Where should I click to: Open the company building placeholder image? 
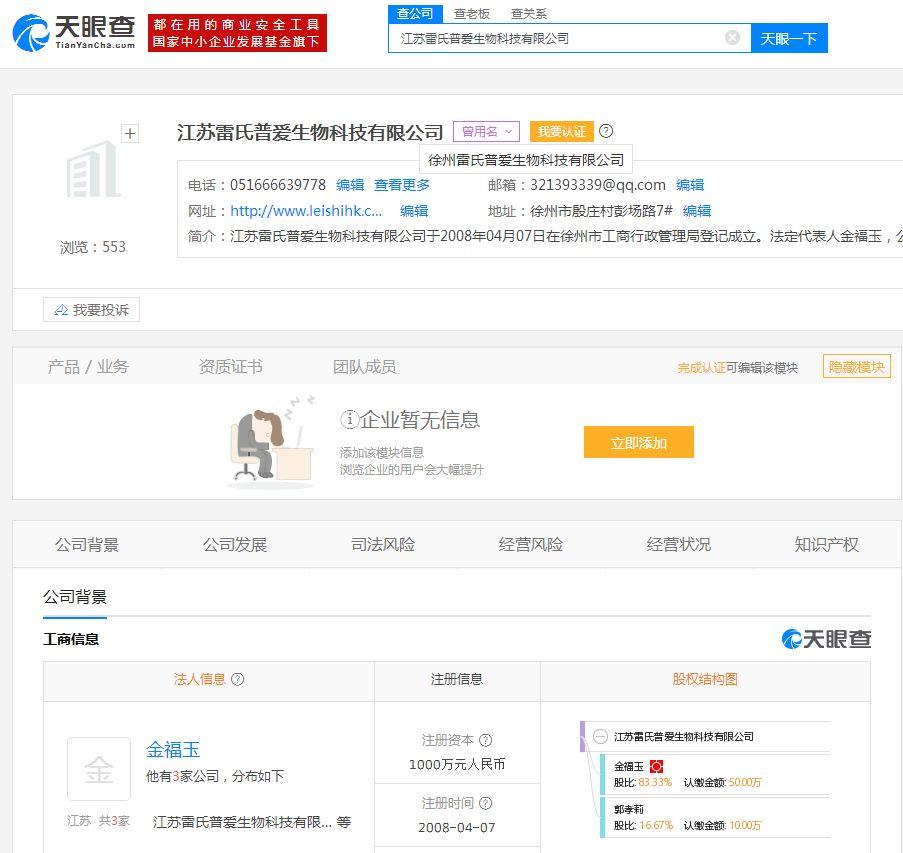click(93, 169)
